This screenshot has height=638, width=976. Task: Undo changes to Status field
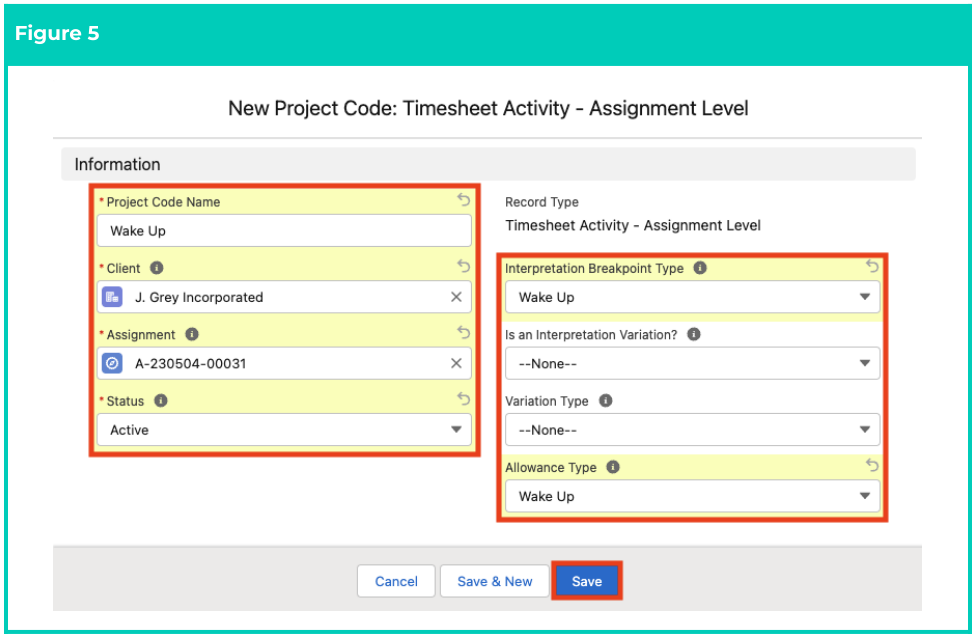(463, 398)
